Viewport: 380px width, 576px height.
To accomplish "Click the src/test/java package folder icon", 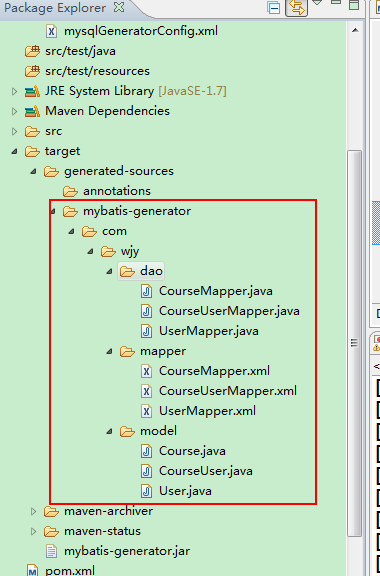I will 32,51.
